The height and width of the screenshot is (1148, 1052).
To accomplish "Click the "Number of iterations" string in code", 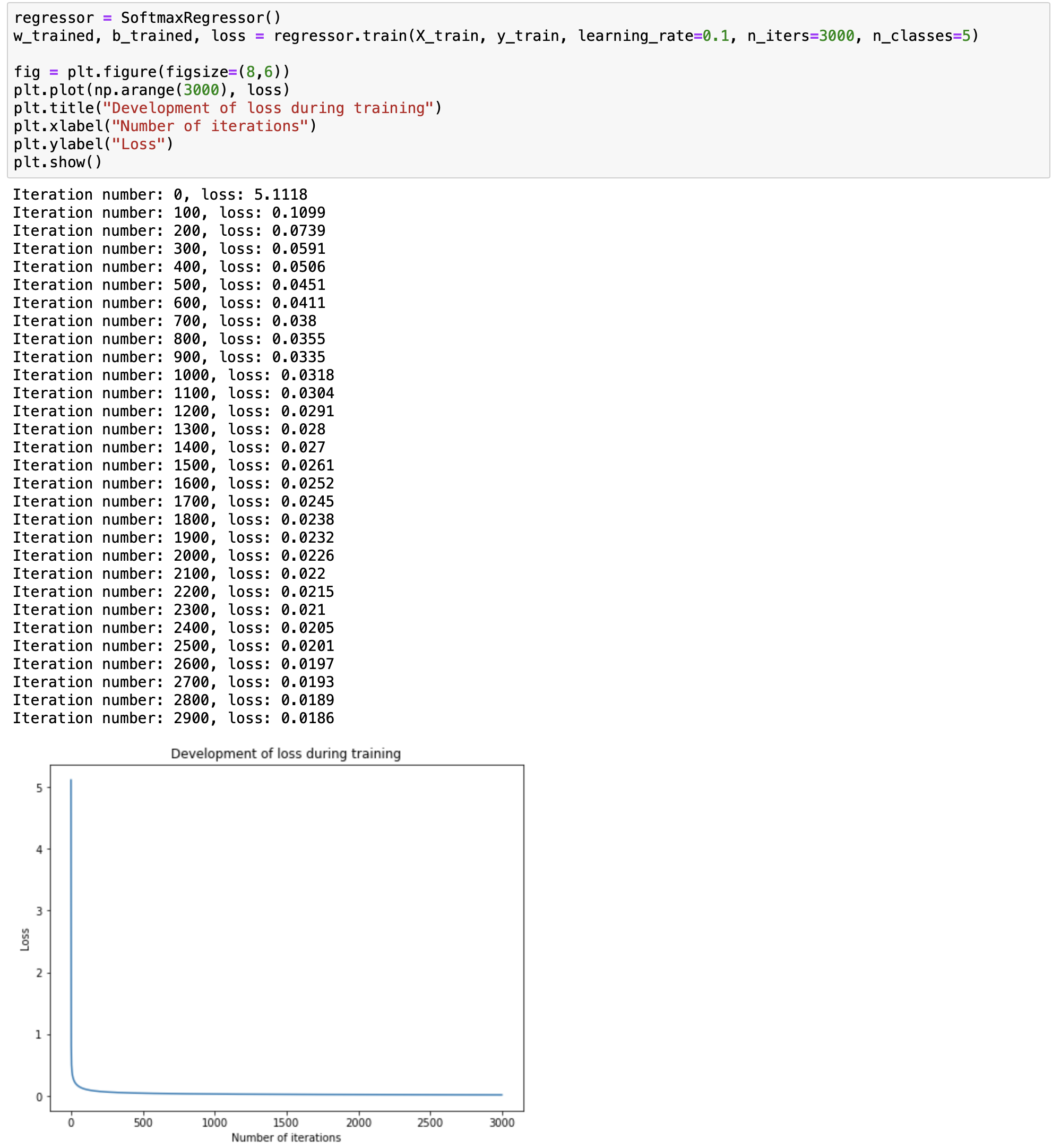I will pyautogui.click(x=210, y=126).
